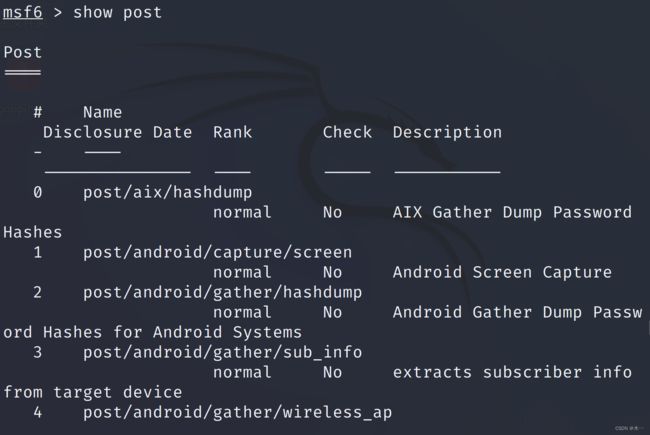The width and height of the screenshot is (650, 435).
Task: Click the Post section heading
Action: [23, 53]
